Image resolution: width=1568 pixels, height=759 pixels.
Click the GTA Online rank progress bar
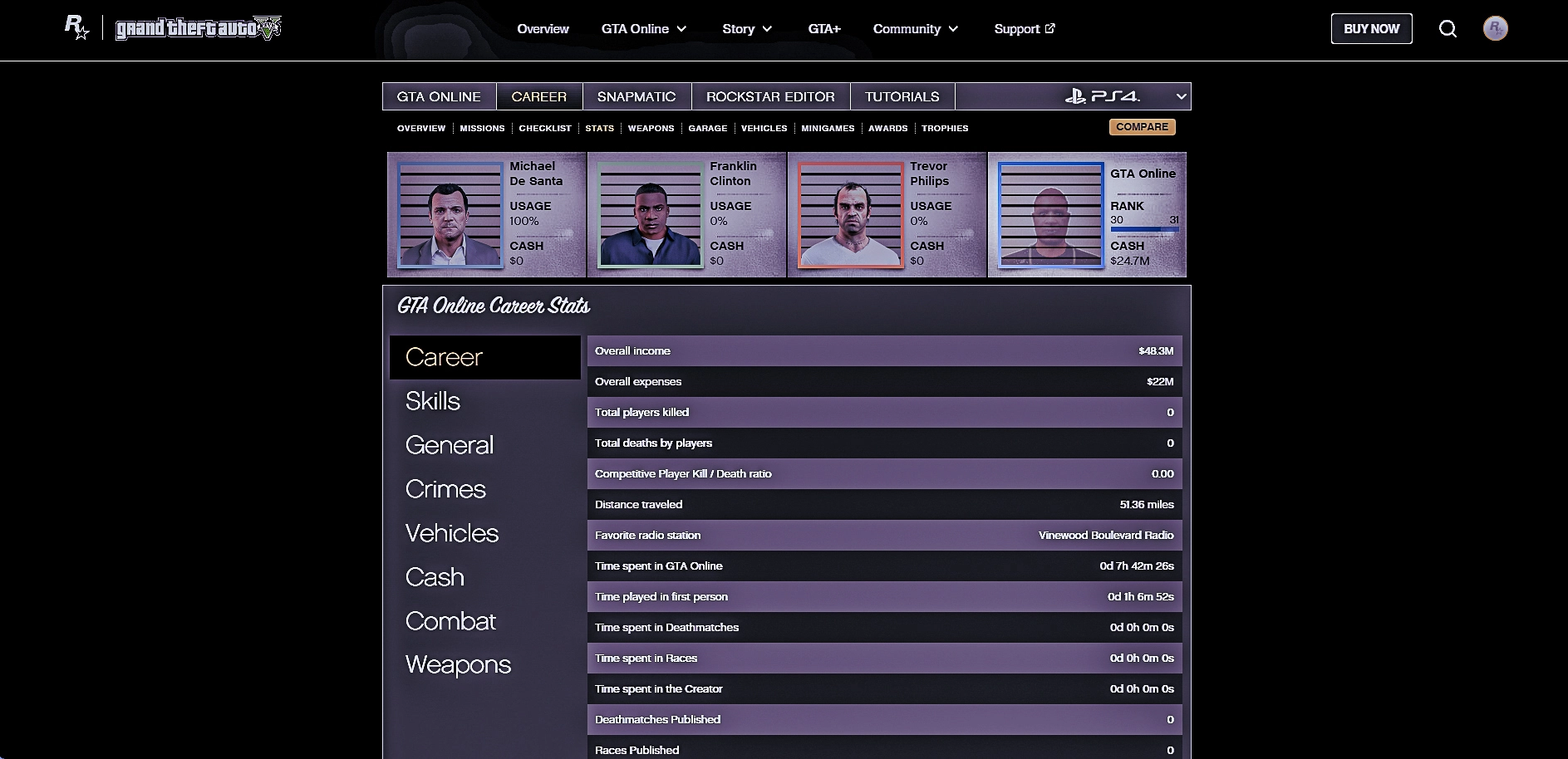1144,229
